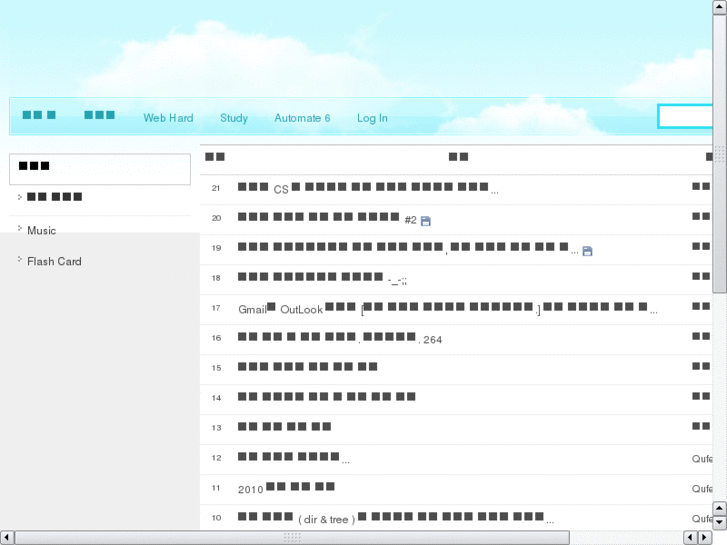Open the Flash Card category

54,262
